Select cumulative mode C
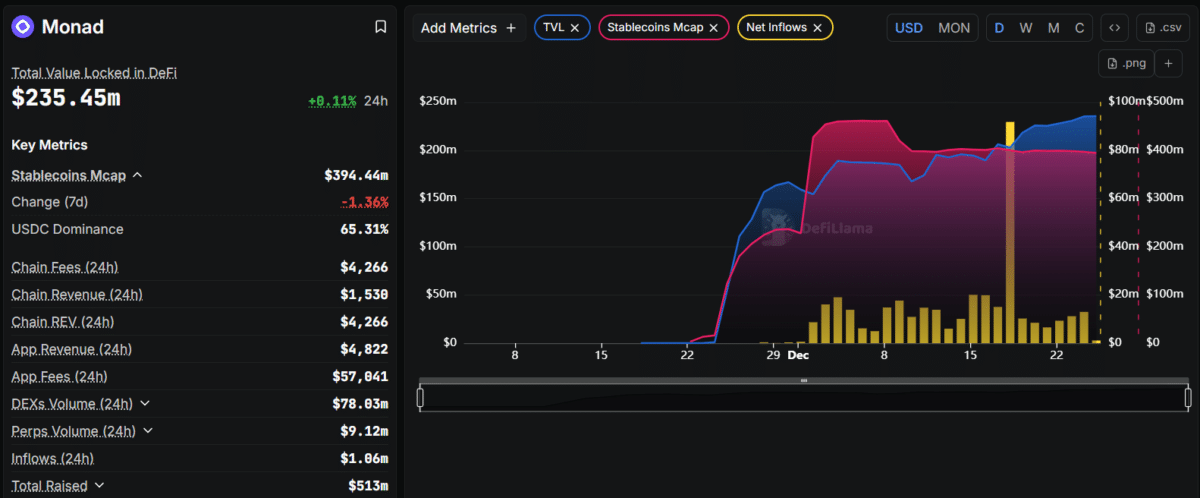 tap(1079, 28)
